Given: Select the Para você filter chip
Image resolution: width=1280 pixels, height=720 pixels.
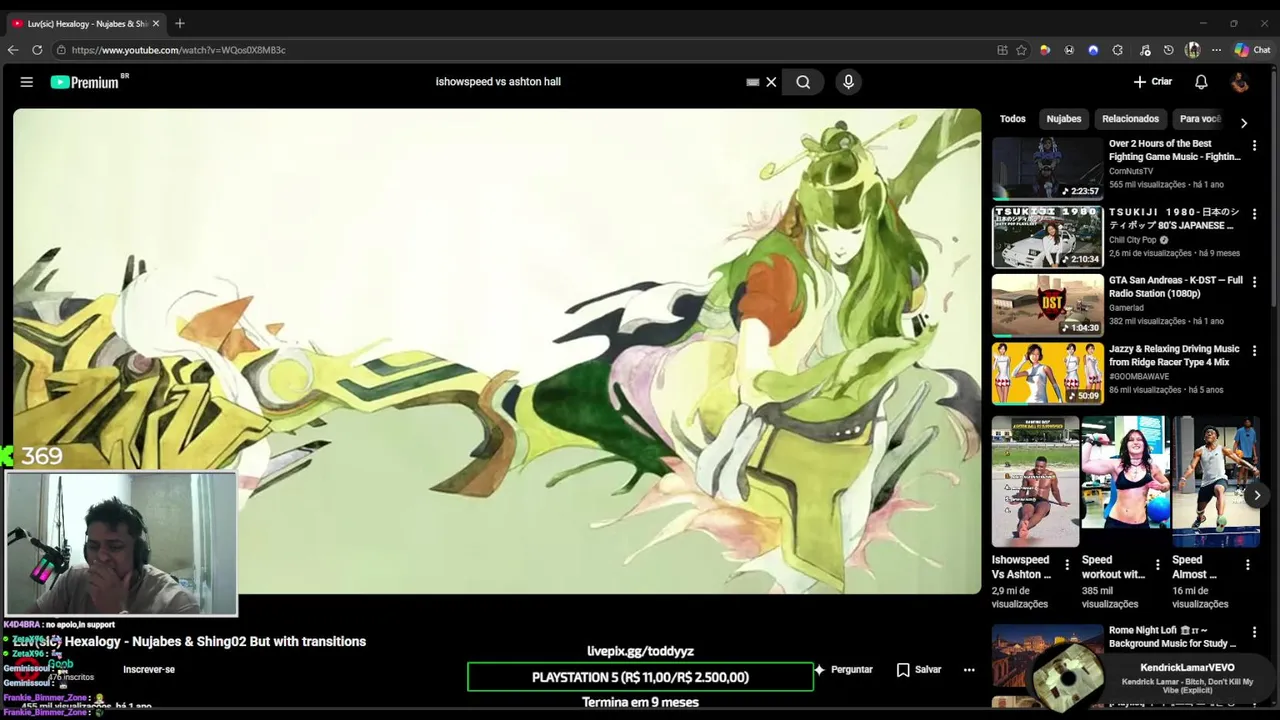Looking at the screenshot, I should pyautogui.click(x=1200, y=119).
